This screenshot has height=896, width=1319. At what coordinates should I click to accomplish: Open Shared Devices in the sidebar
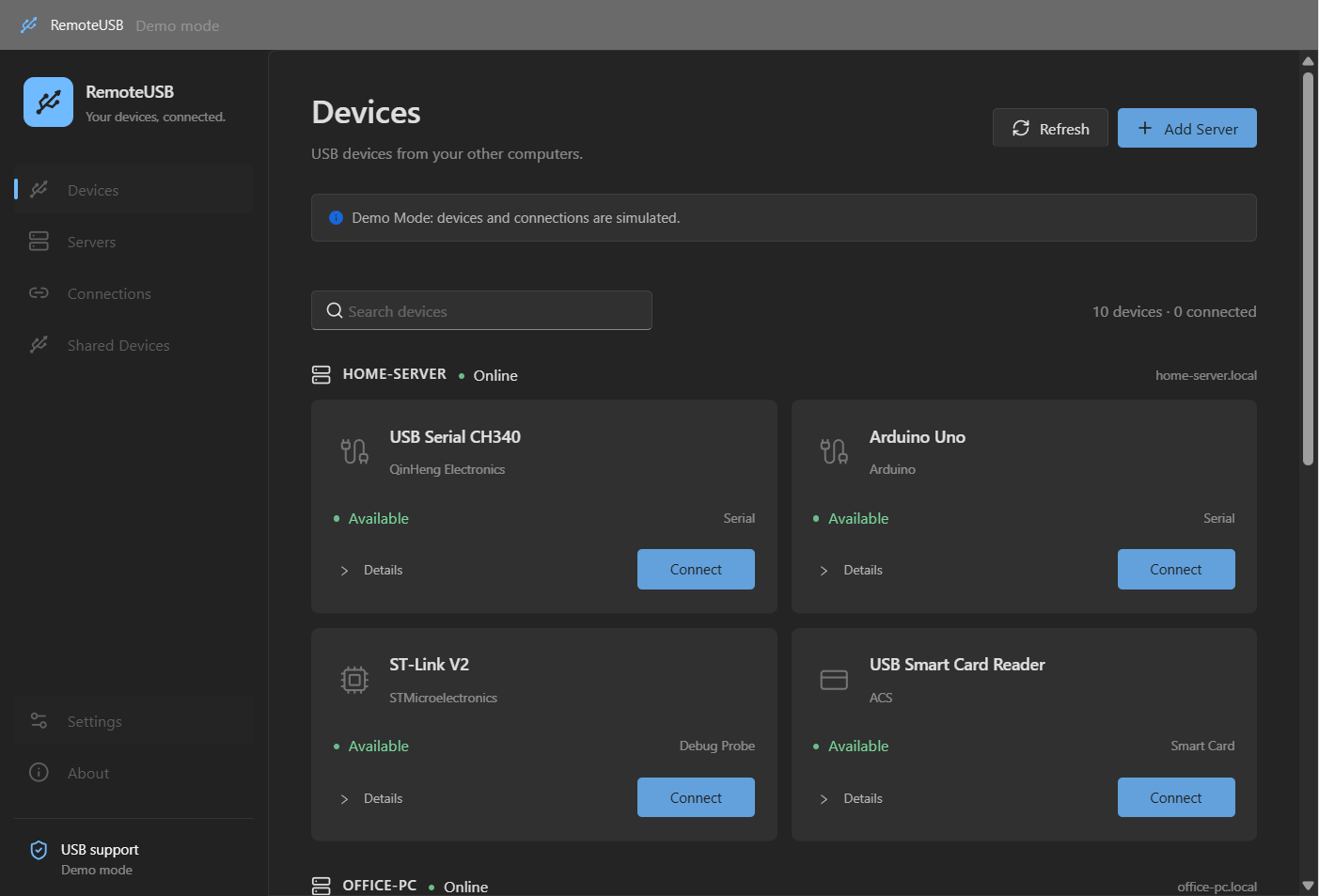pyautogui.click(x=133, y=345)
